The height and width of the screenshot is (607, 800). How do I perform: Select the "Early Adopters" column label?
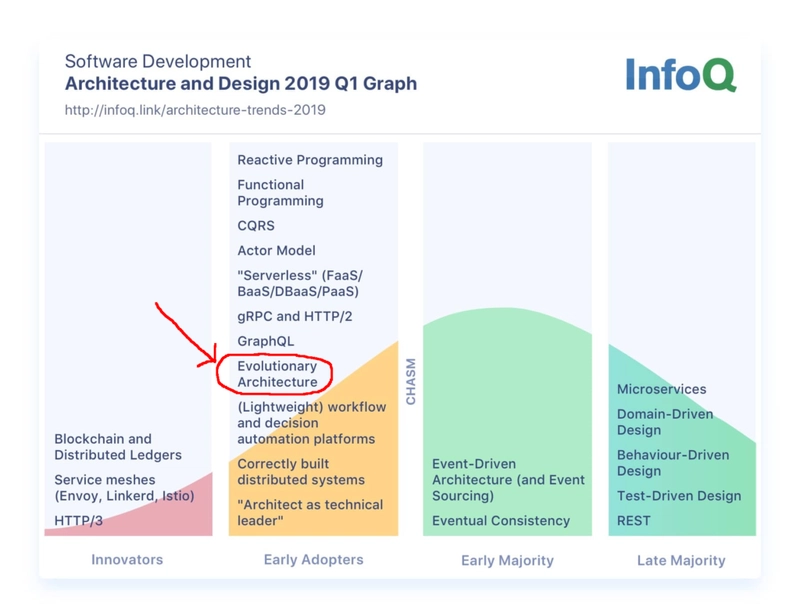[313, 560]
